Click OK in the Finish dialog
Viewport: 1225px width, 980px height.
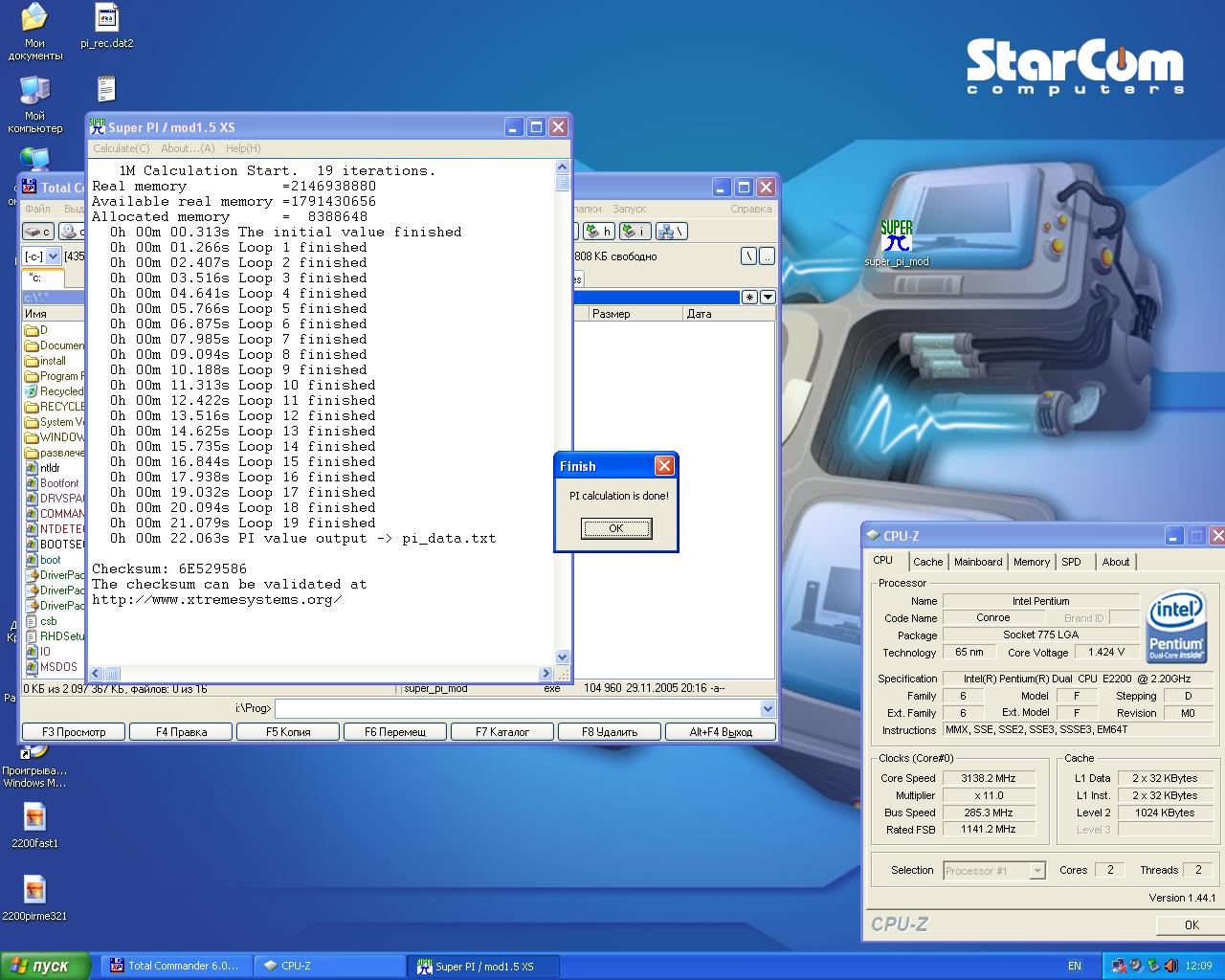[x=616, y=528]
